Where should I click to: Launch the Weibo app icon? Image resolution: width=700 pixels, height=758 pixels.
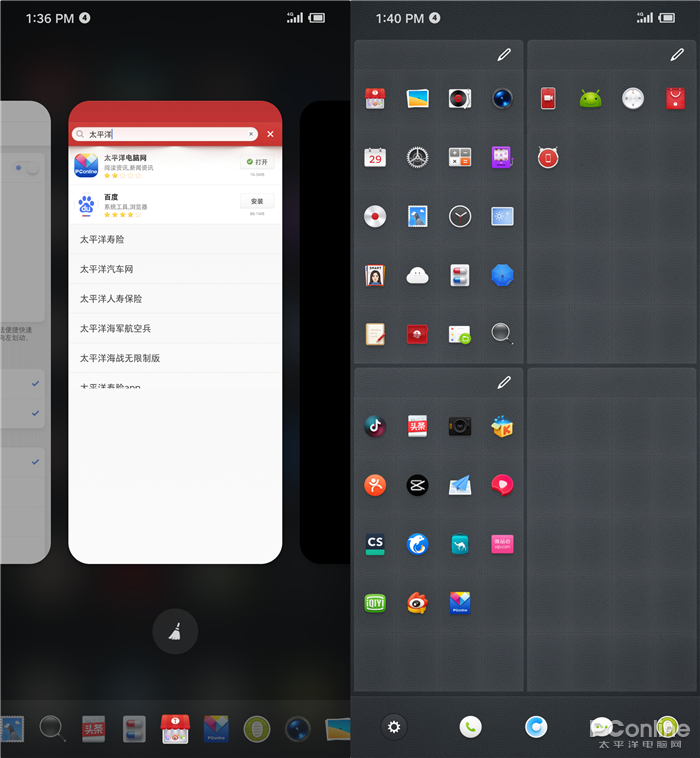click(x=418, y=603)
